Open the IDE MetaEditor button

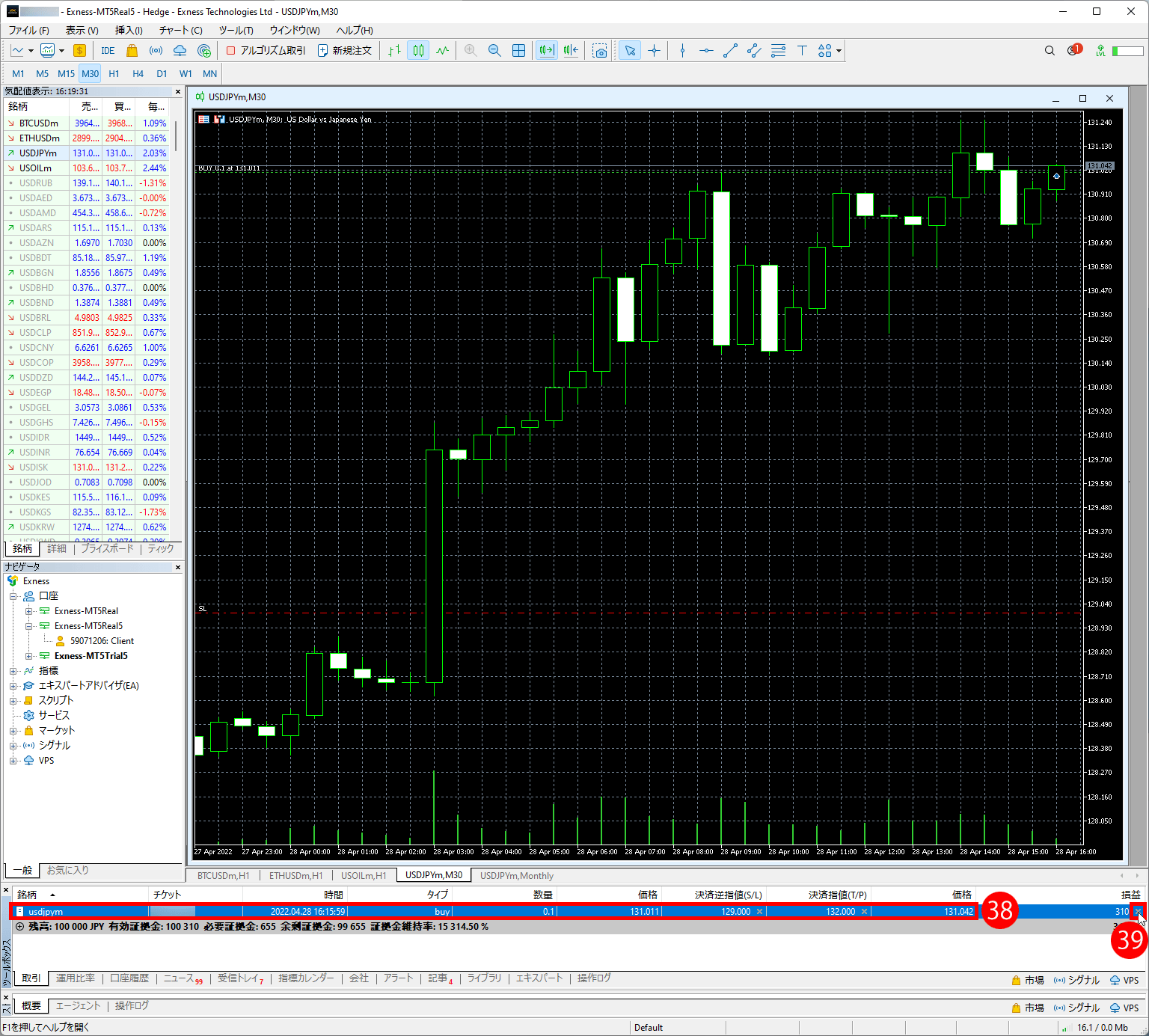coord(108,51)
